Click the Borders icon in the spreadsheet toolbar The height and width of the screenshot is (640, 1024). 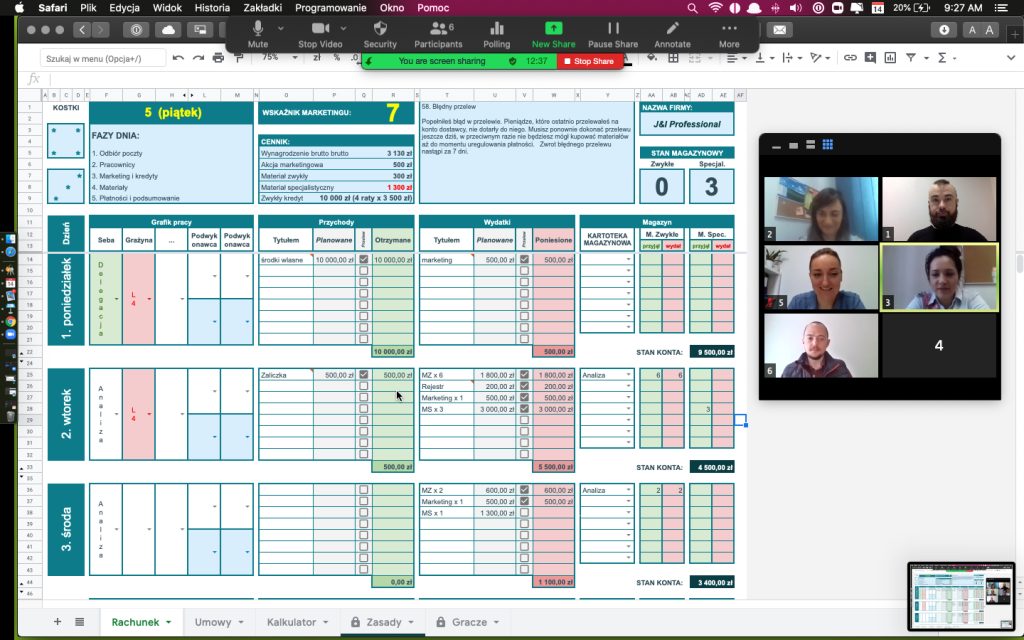[x=672, y=58]
